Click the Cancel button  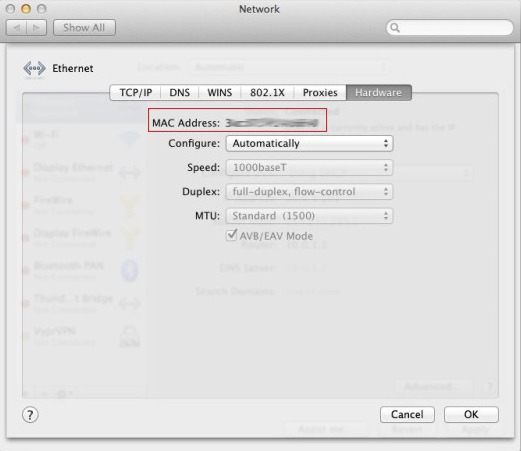click(x=407, y=414)
